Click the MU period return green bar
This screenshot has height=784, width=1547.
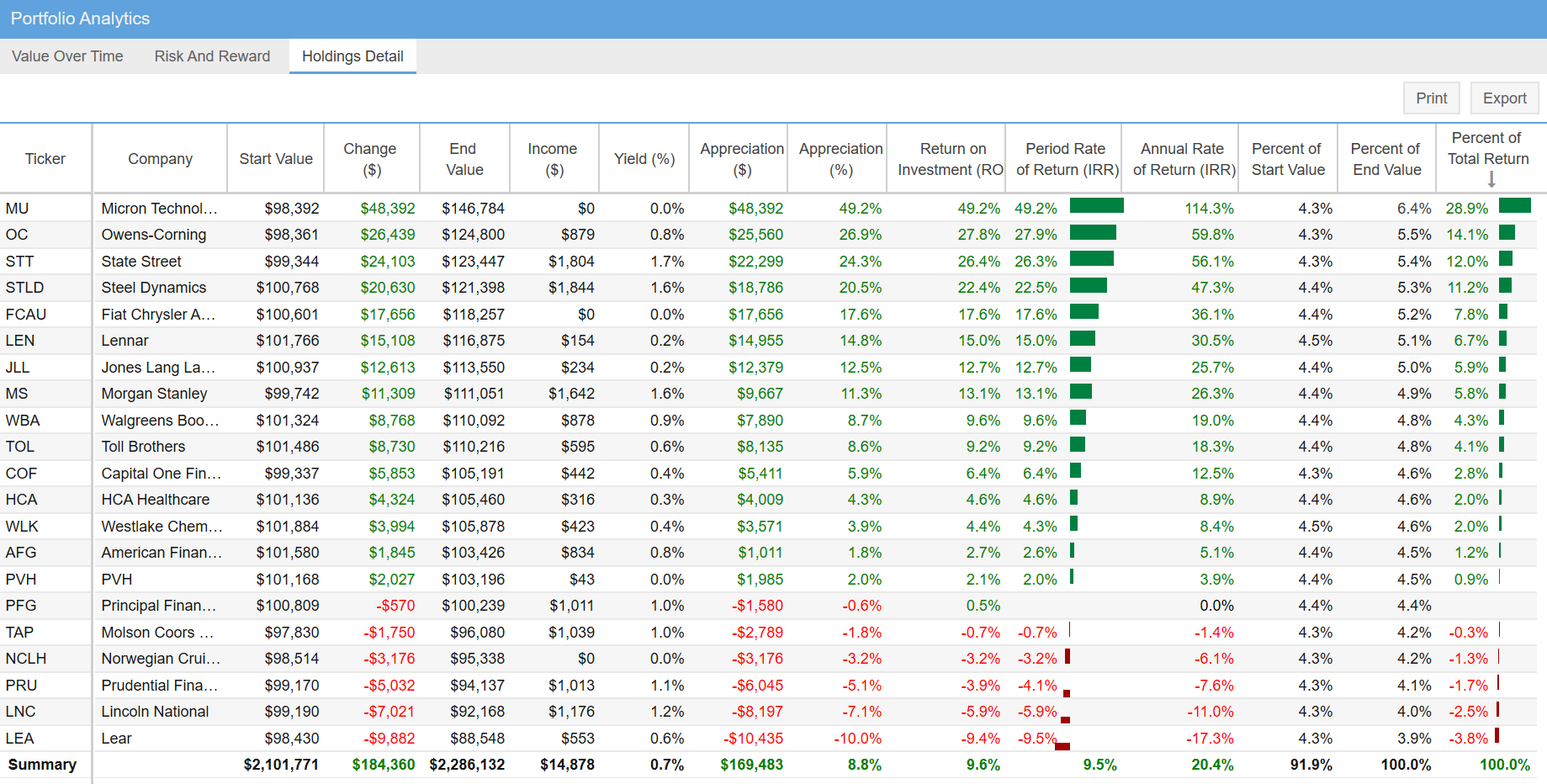click(1097, 206)
